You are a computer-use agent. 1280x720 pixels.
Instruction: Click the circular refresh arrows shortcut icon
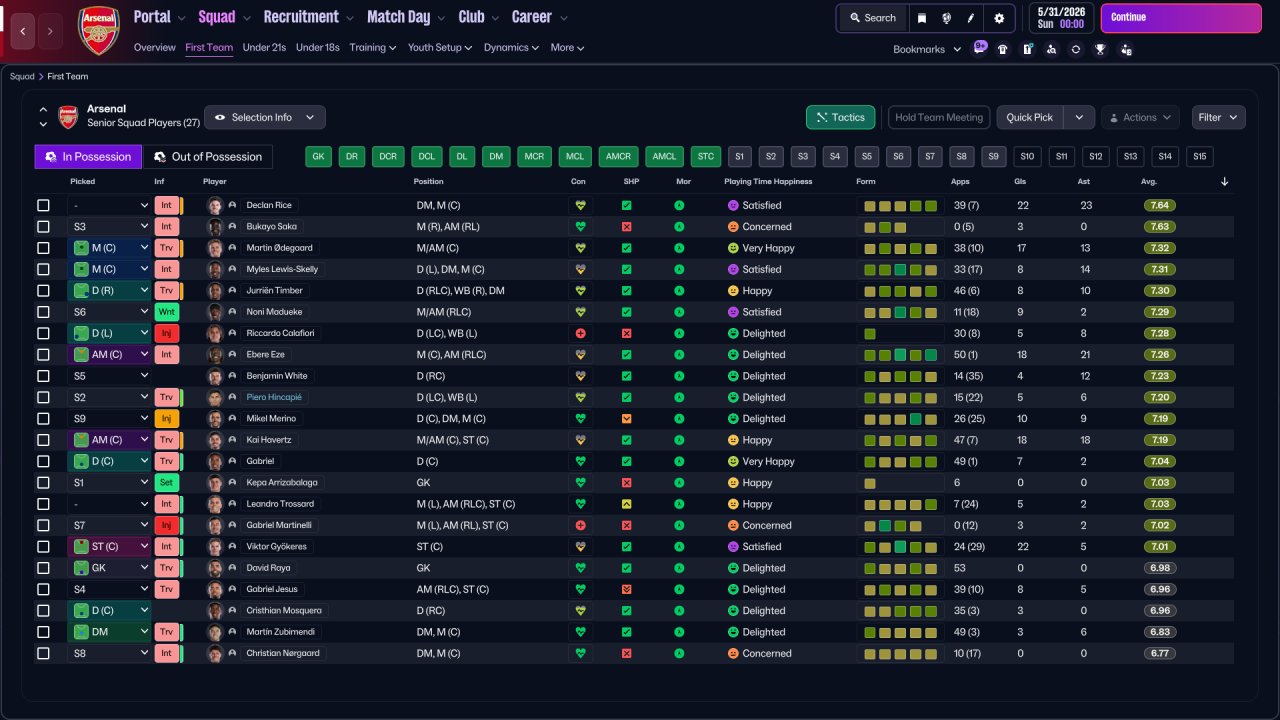point(1076,49)
